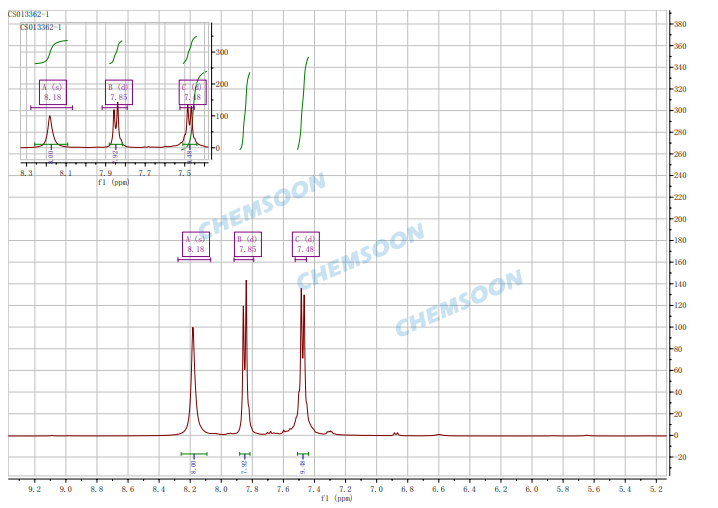Screen dimensions: 718x508
Task: Select multiplet box C (d) 7.48 in main spectrum
Action: click(305, 244)
